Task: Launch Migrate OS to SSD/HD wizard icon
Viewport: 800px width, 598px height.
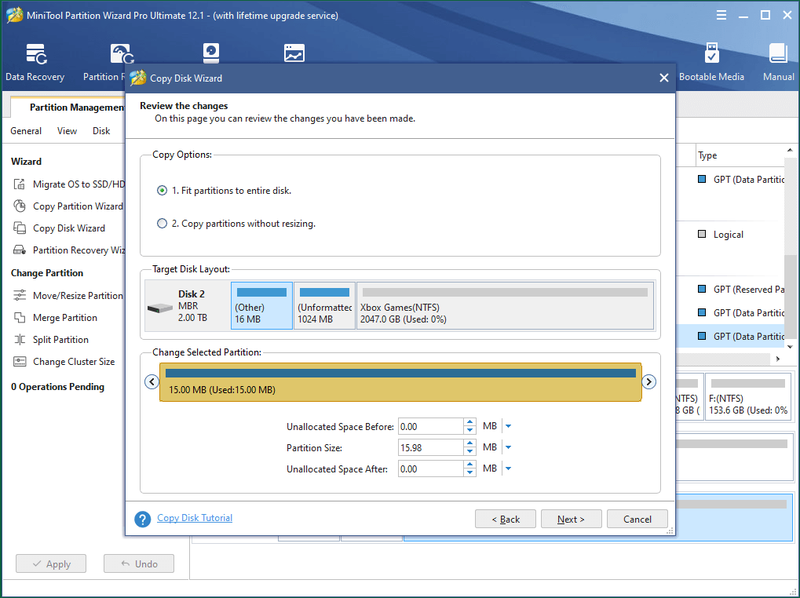Action: [x=19, y=184]
